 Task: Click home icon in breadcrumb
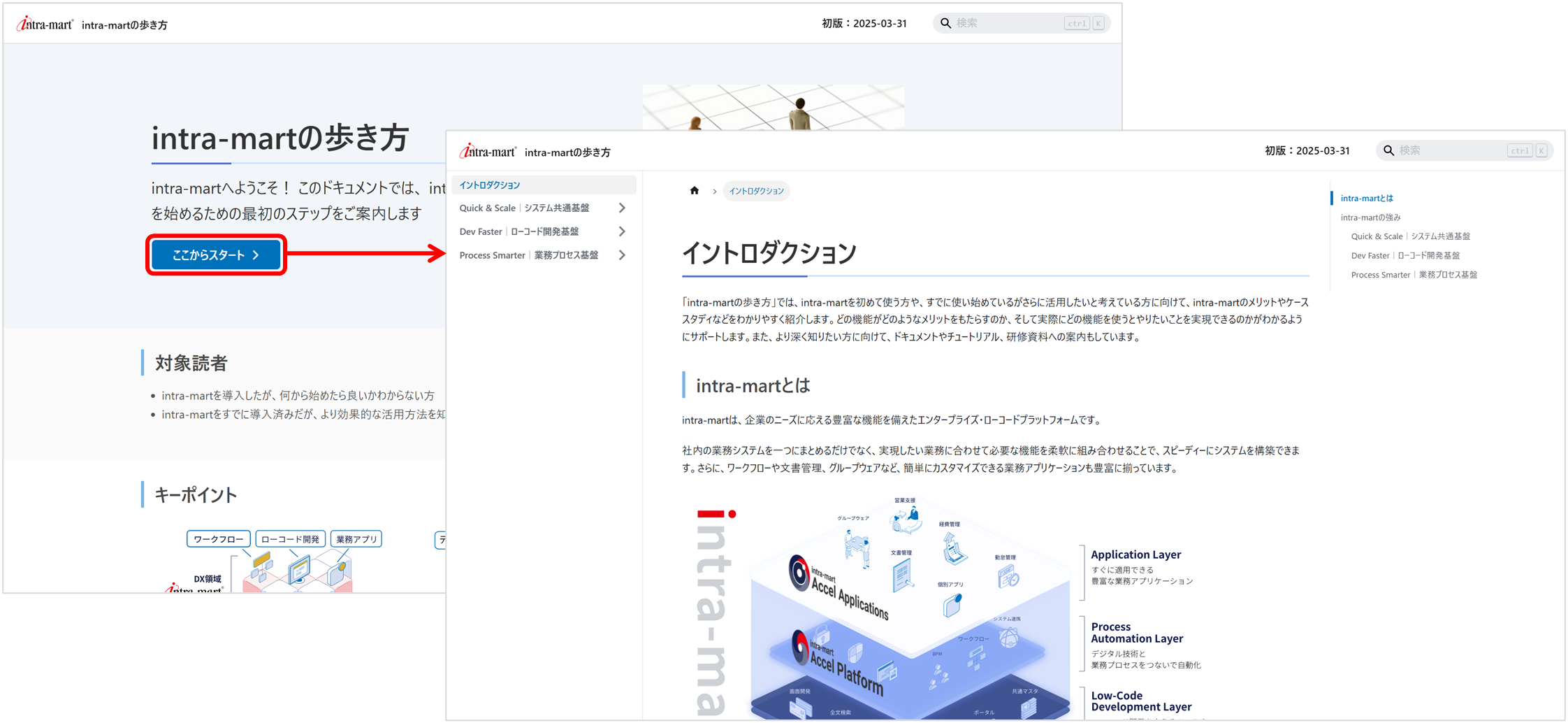point(694,190)
